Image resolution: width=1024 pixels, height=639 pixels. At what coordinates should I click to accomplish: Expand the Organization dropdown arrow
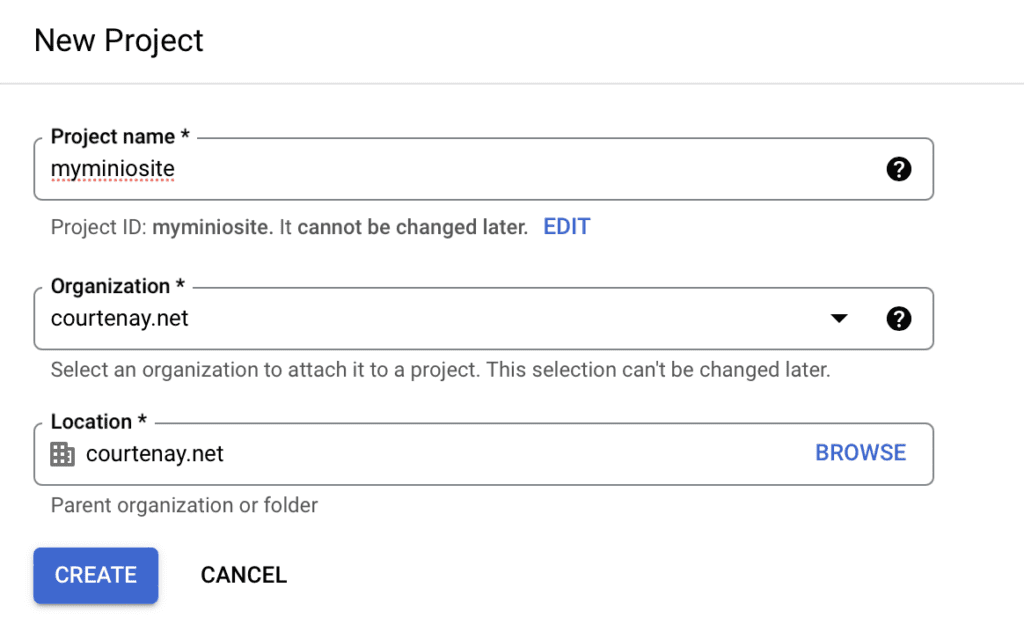(839, 319)
